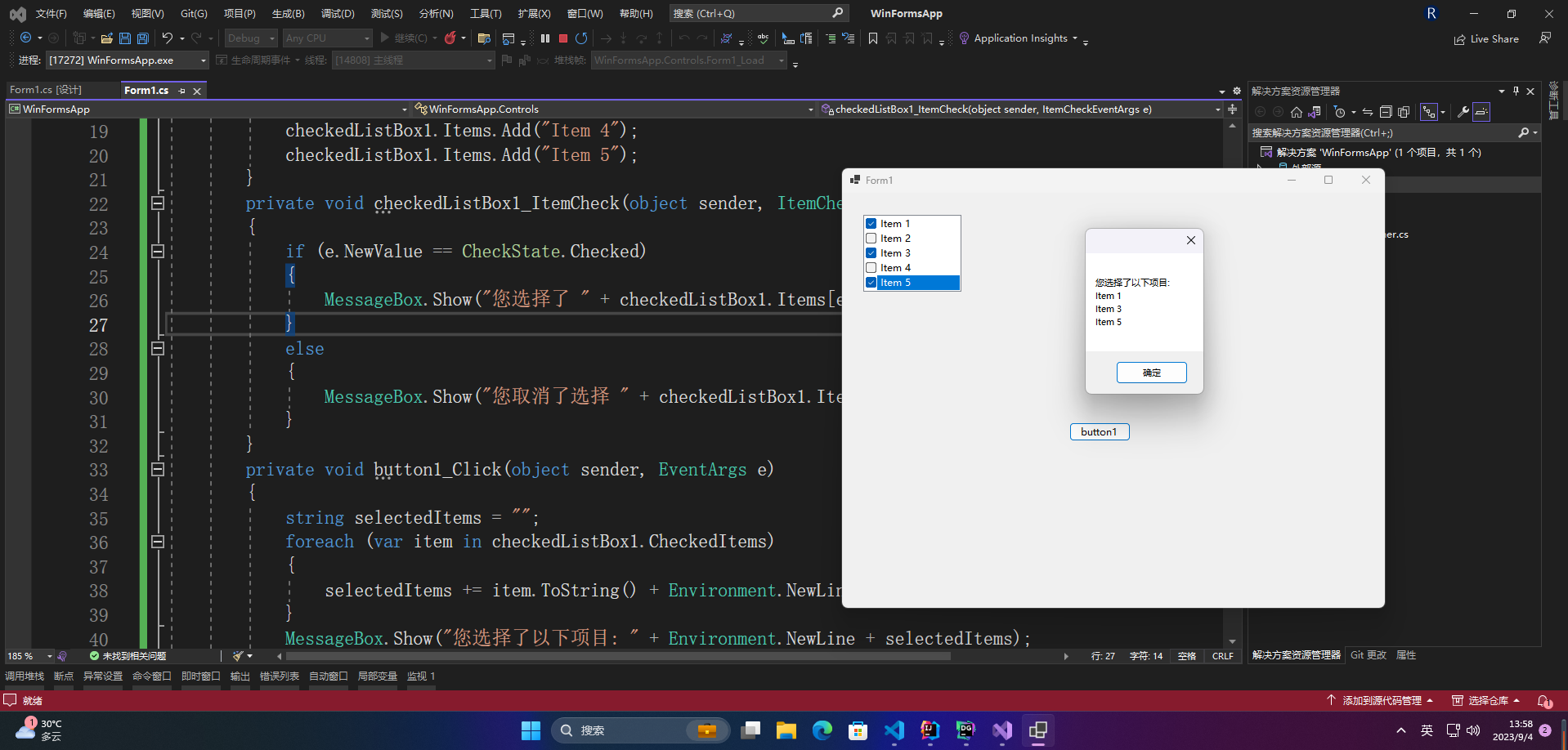
Task: Open the 输出 tab
Action: pos(240,676)
